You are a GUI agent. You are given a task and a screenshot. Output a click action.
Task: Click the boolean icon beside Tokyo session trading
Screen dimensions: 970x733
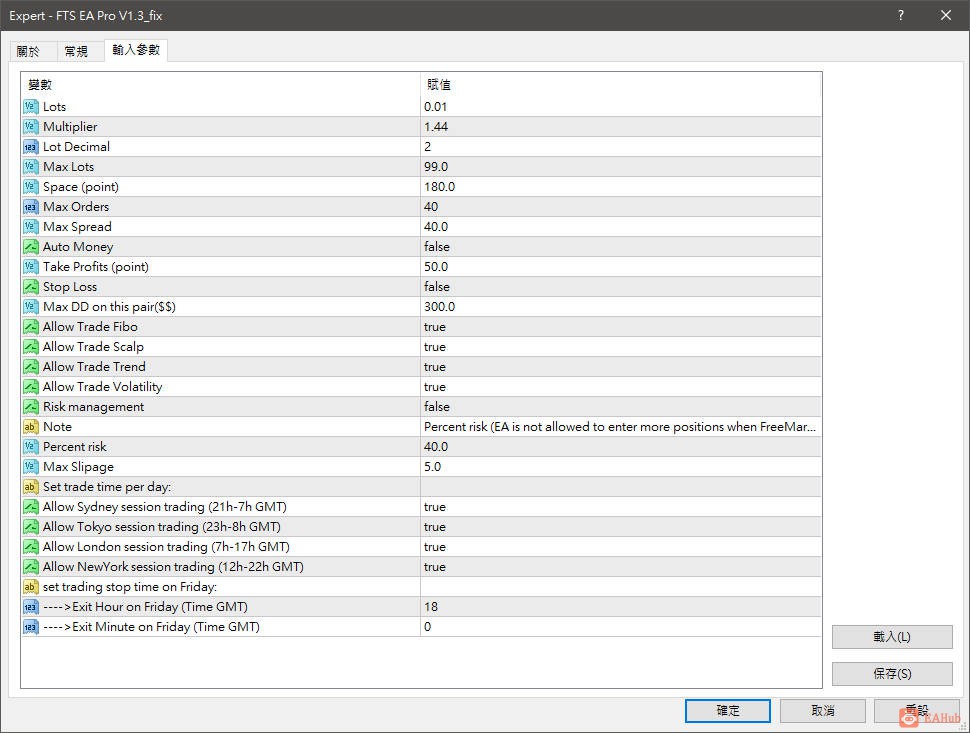30,526
